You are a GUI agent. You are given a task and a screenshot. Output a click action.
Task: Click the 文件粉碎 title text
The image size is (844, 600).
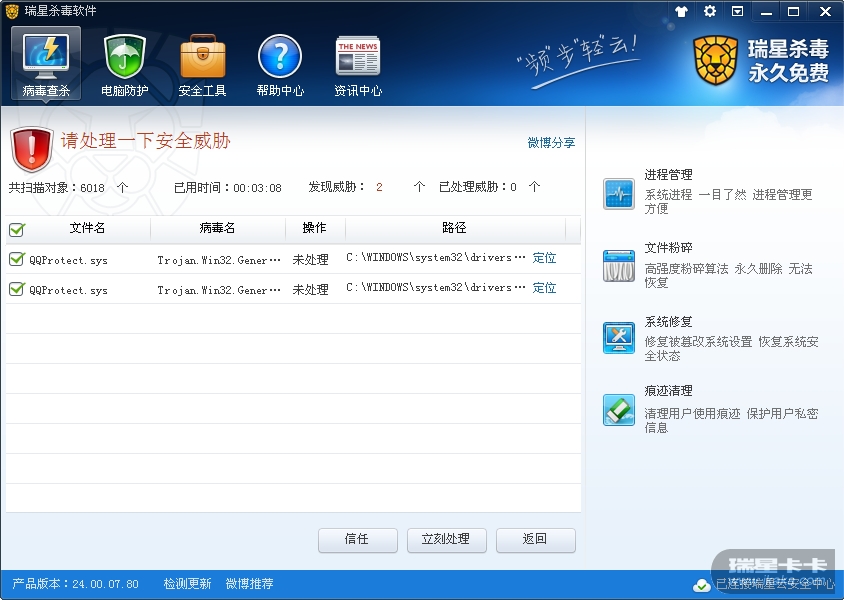click(x=669, y=248)
